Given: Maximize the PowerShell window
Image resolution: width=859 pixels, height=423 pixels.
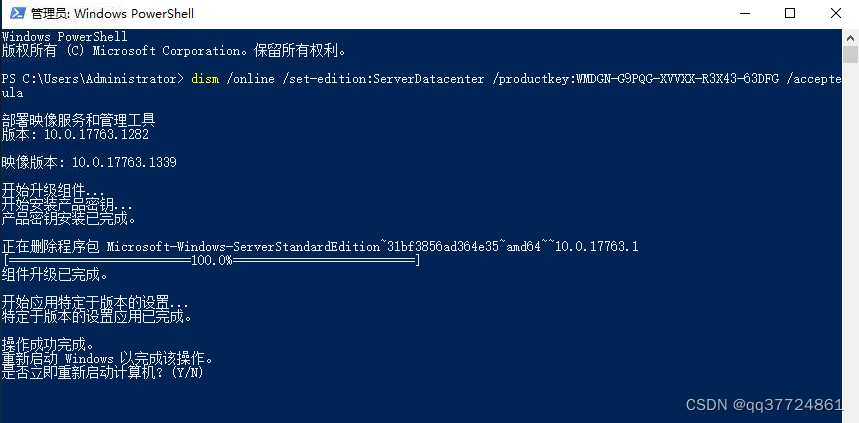Looking at the screenshot, I should click(x=789, y=14).
